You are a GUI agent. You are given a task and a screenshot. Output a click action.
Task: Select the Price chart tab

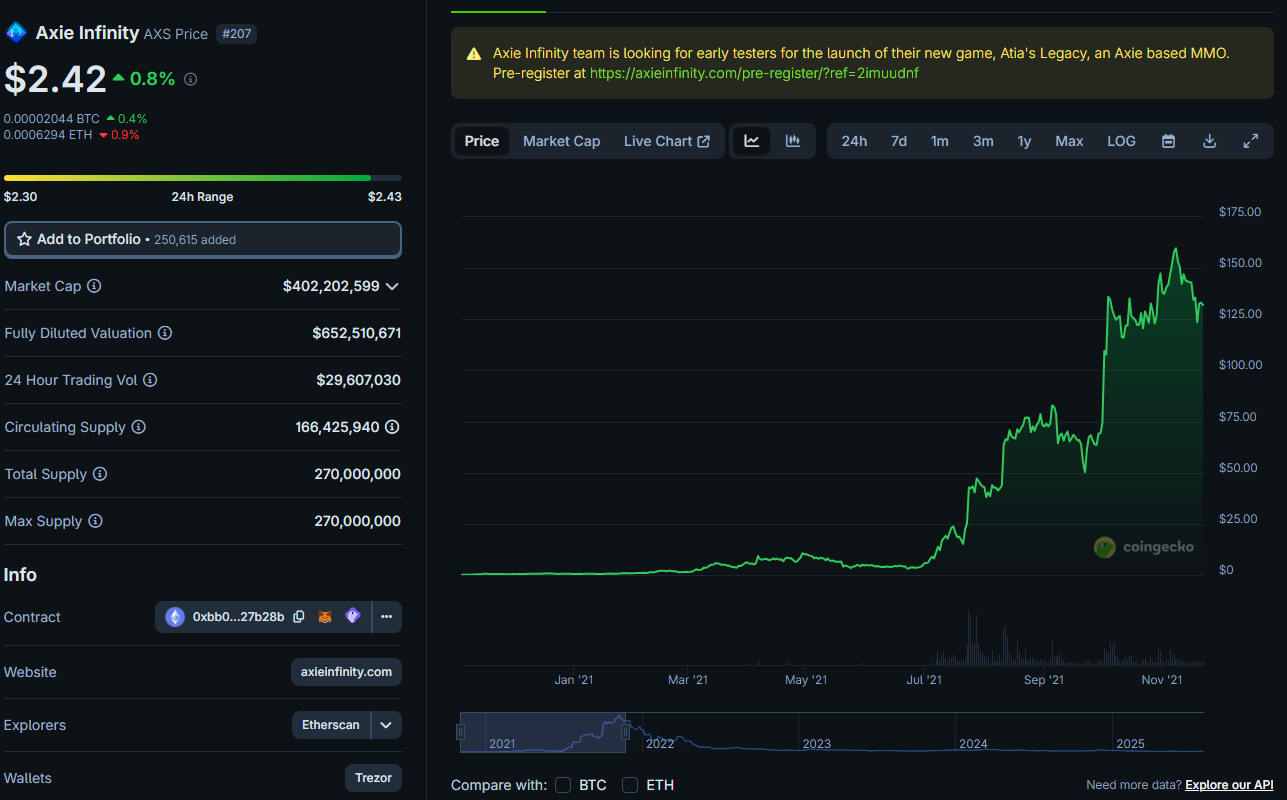(x=482, y=141)
